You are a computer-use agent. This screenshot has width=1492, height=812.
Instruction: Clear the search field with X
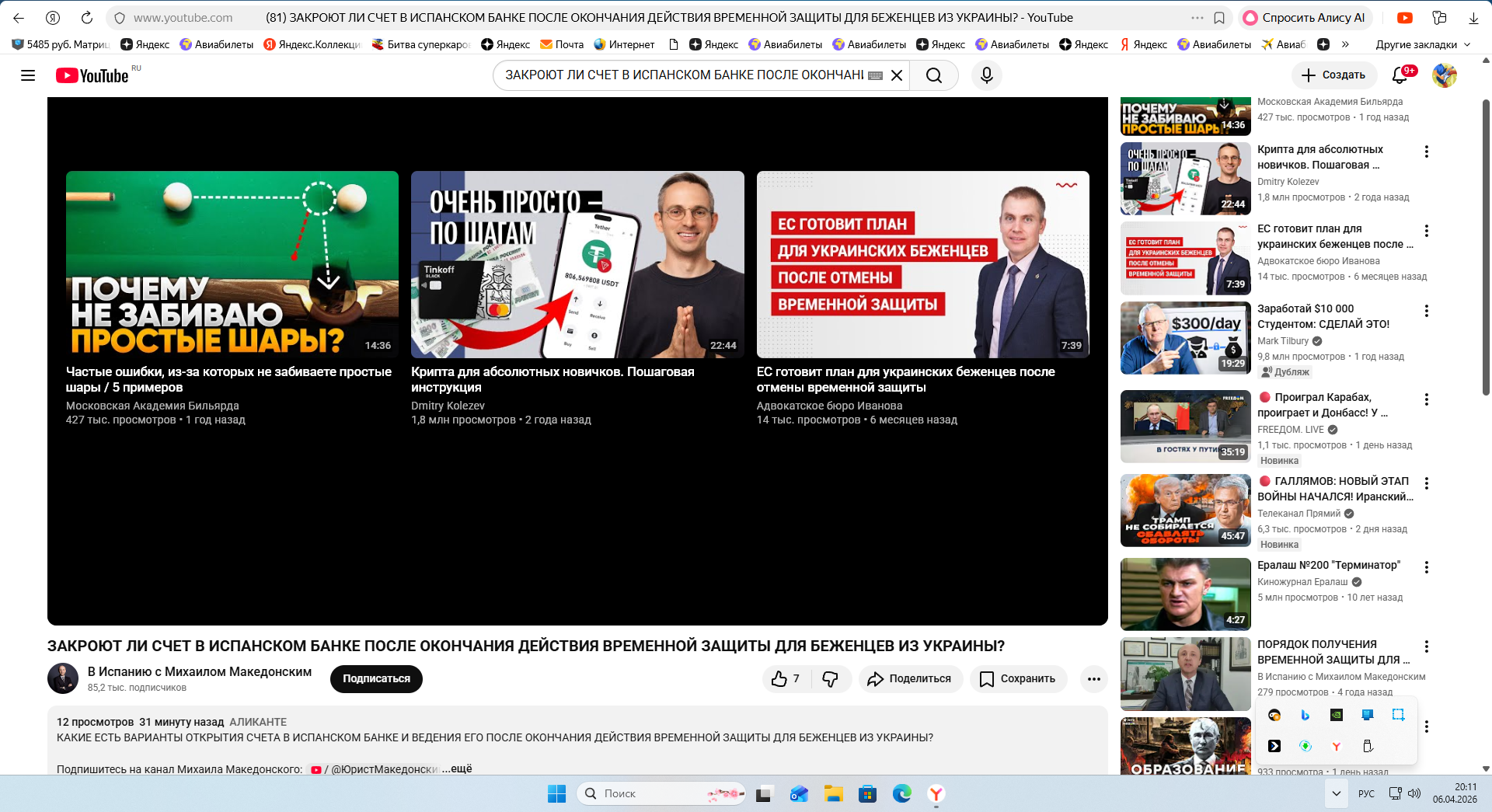pos(897,75)
